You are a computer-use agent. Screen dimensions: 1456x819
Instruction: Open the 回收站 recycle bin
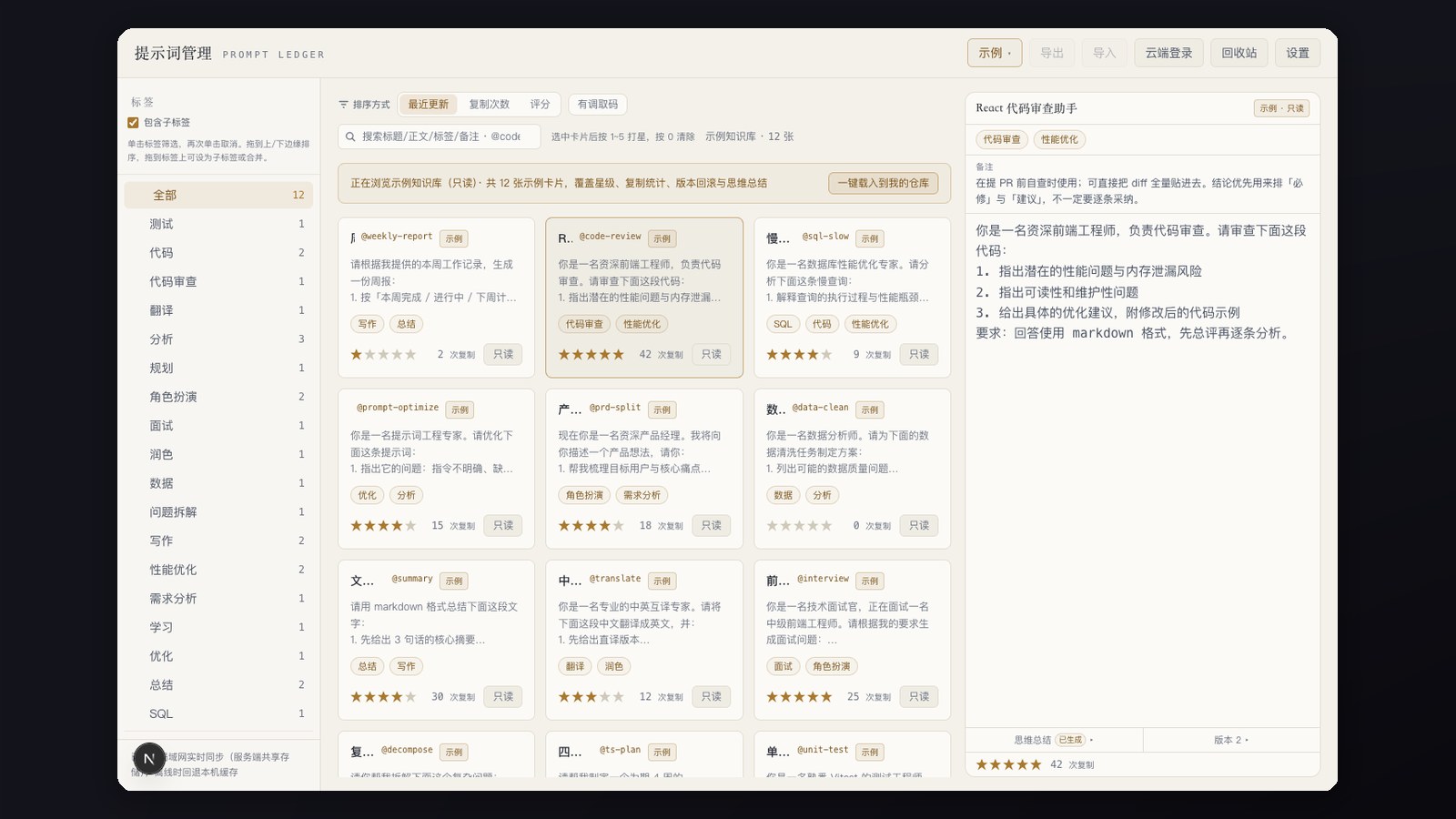click(x=1239, y=53)
